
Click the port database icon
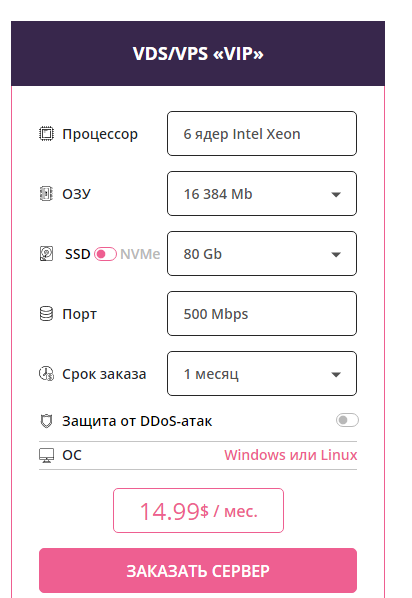[x=46, y=314]
